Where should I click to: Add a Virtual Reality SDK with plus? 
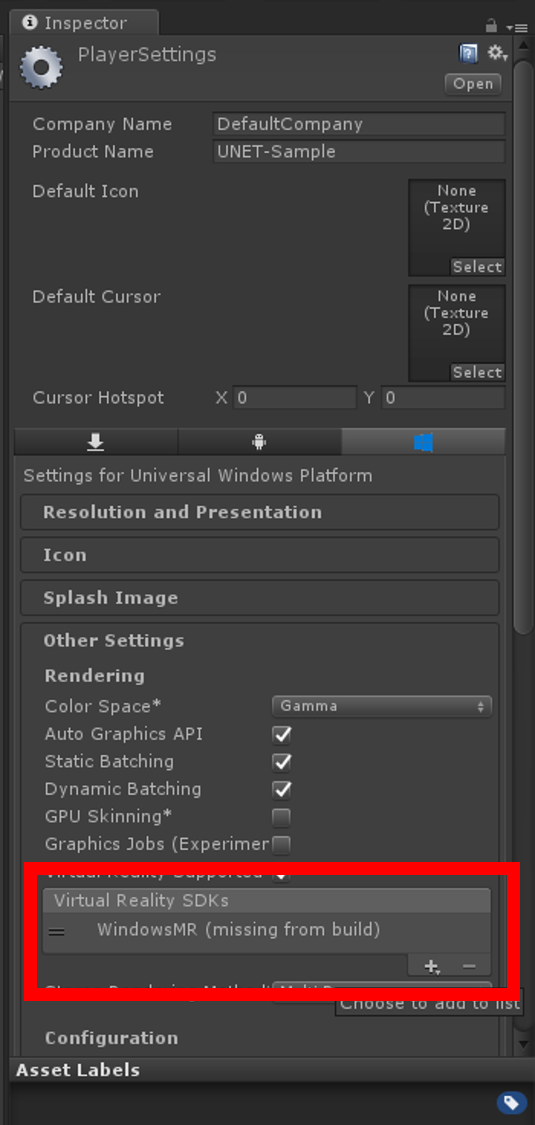pyautogui.click(x=432, y=966)
